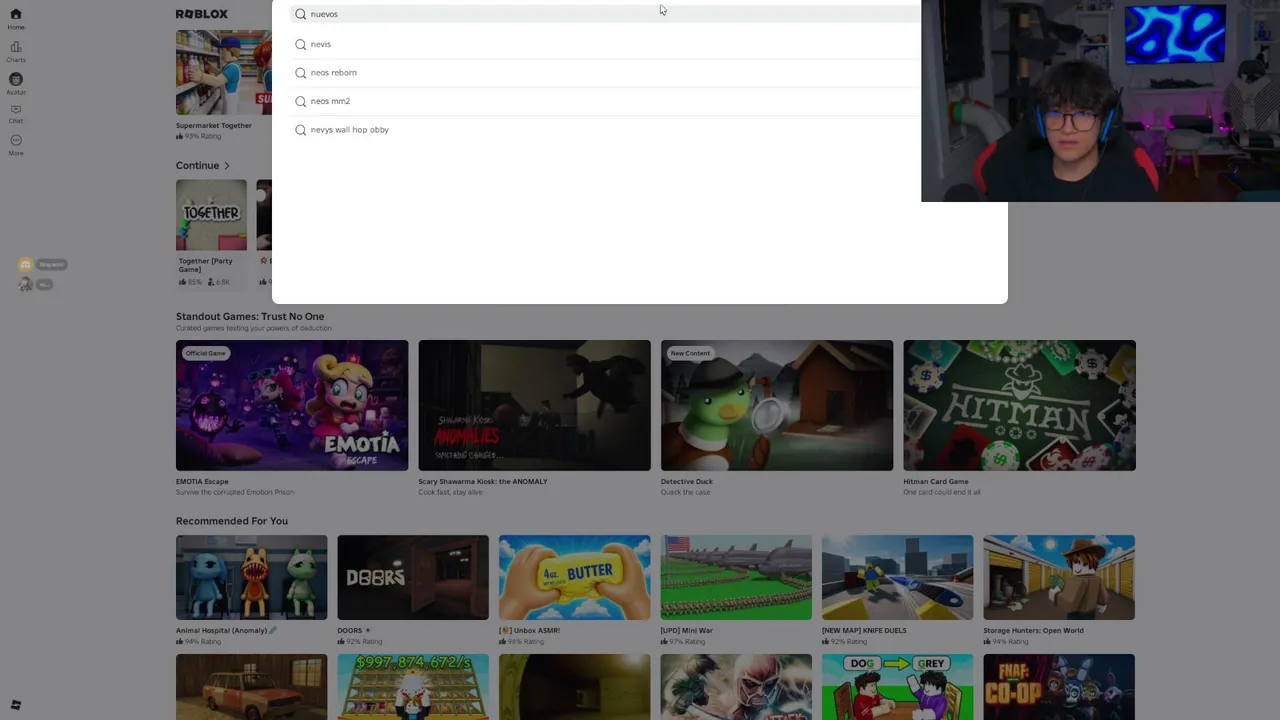Select the 'nevis' search suggestion

click(605, 44)
